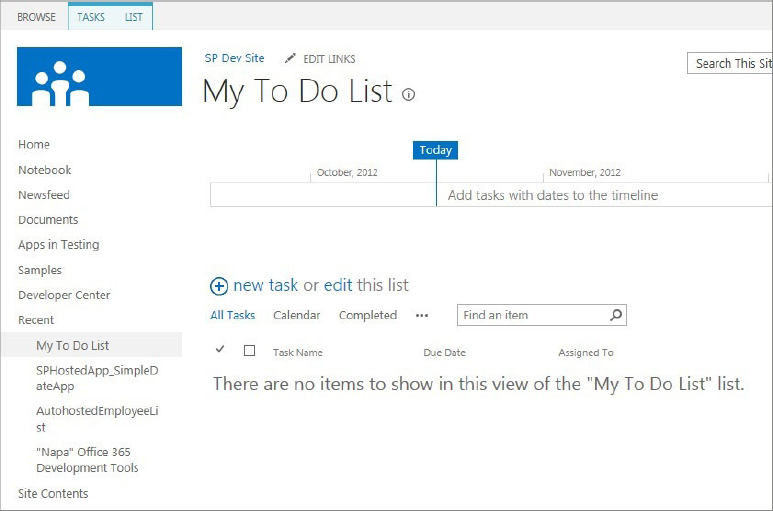The height and width of the screenshot is (511, 773).
Task: Open Notebook from the sidebar
Action: (44, 170)
